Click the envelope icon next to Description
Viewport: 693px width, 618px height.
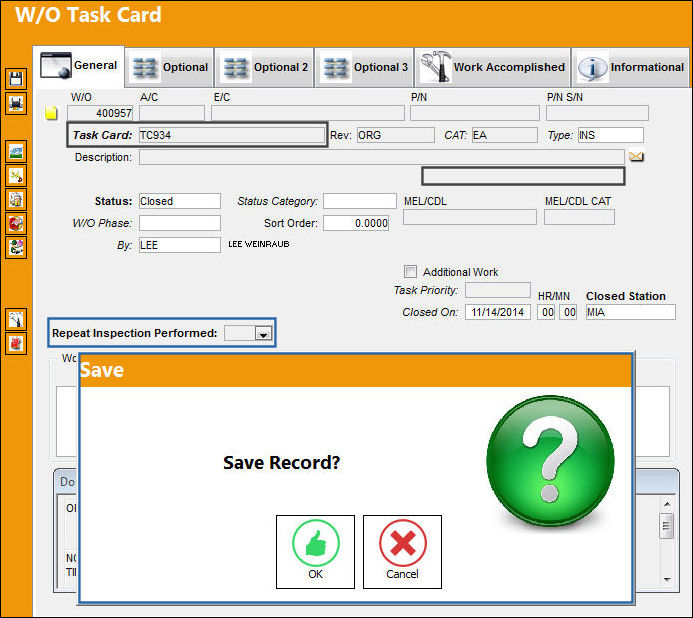coord(636,156)
